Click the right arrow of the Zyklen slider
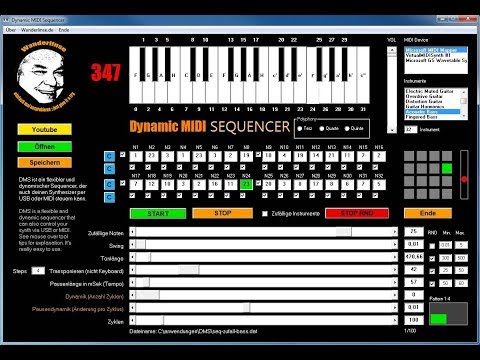 395,321
